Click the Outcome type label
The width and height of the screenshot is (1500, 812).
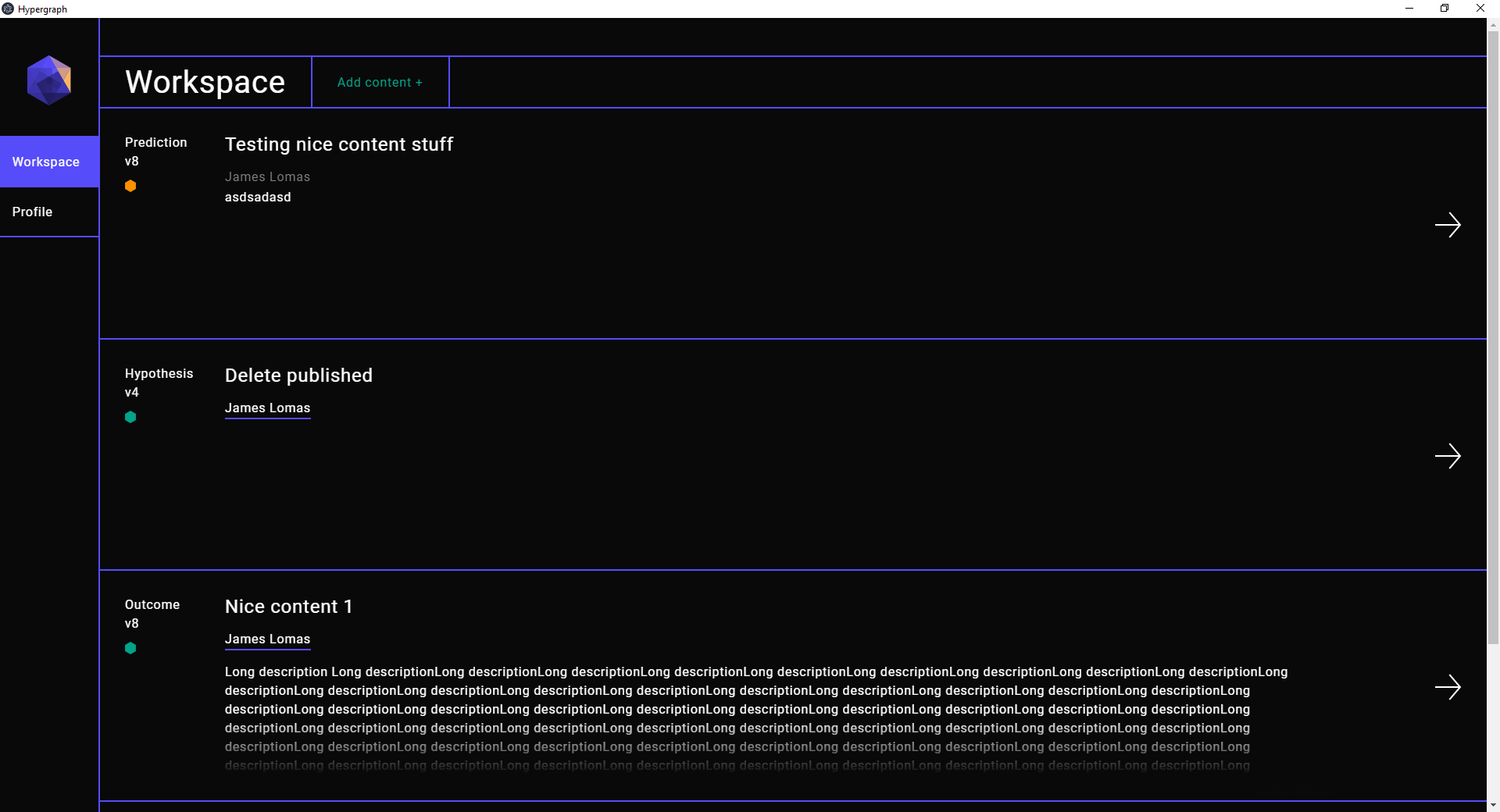tap(152, 604)
